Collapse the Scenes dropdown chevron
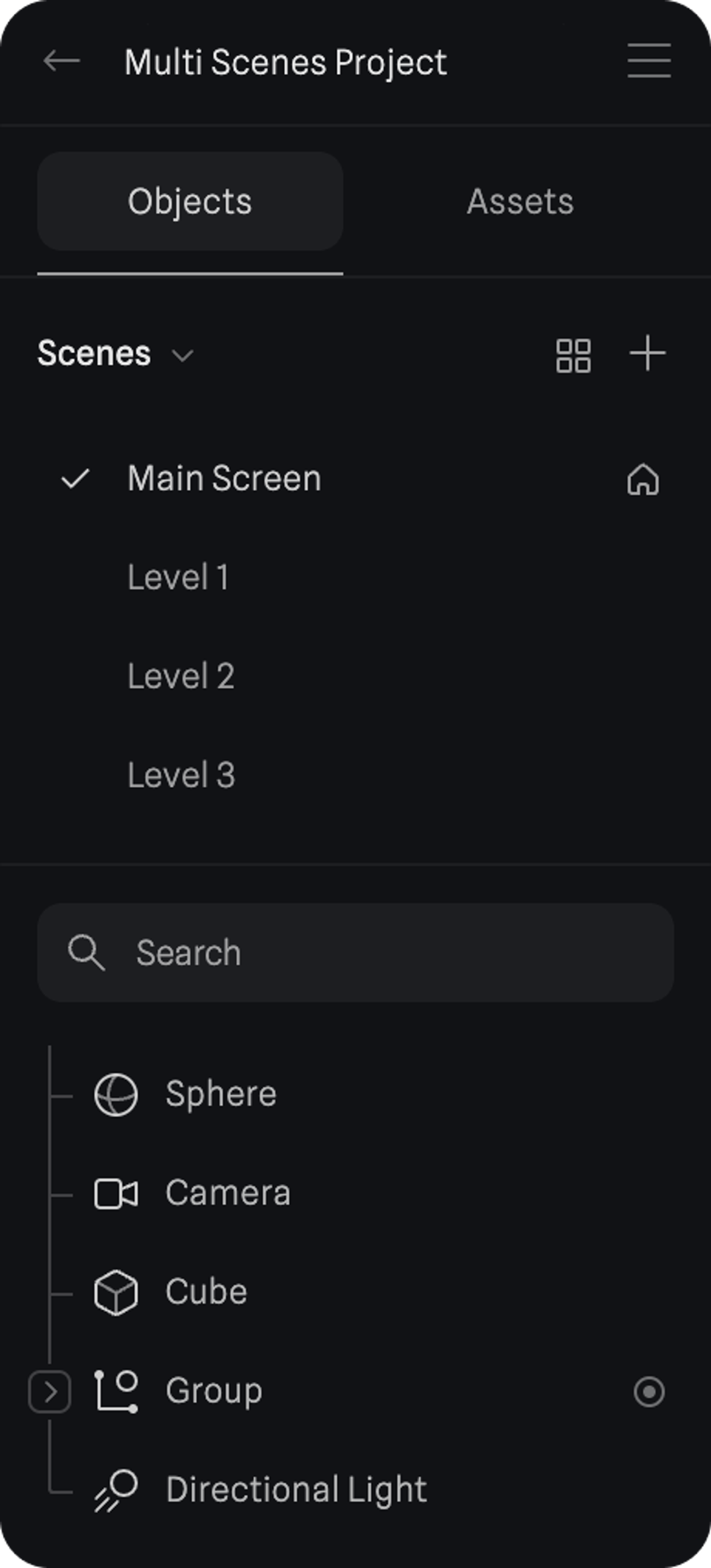711x1568 pixels. (x=182, y=356)
